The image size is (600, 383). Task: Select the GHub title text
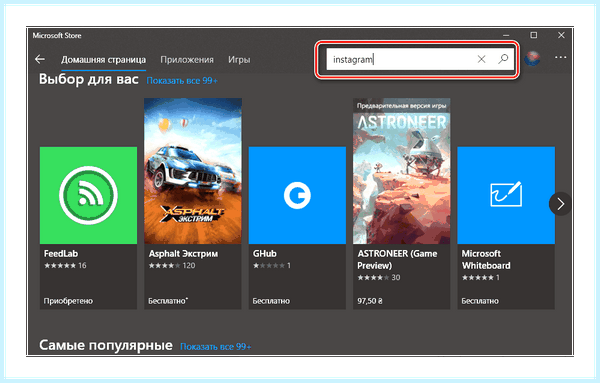[264, 254]
